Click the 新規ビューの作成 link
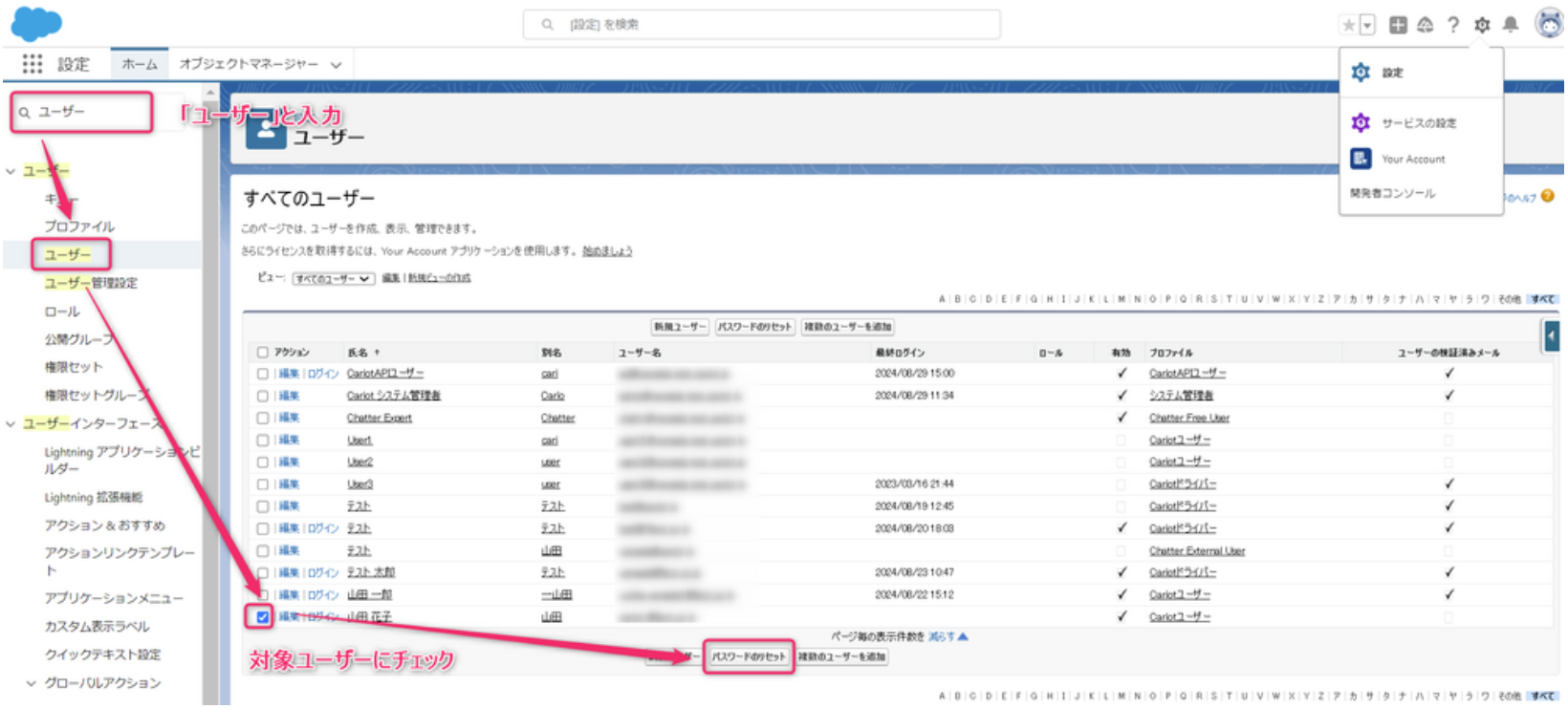The image size is (1568, 709). [x=440, y=279]
